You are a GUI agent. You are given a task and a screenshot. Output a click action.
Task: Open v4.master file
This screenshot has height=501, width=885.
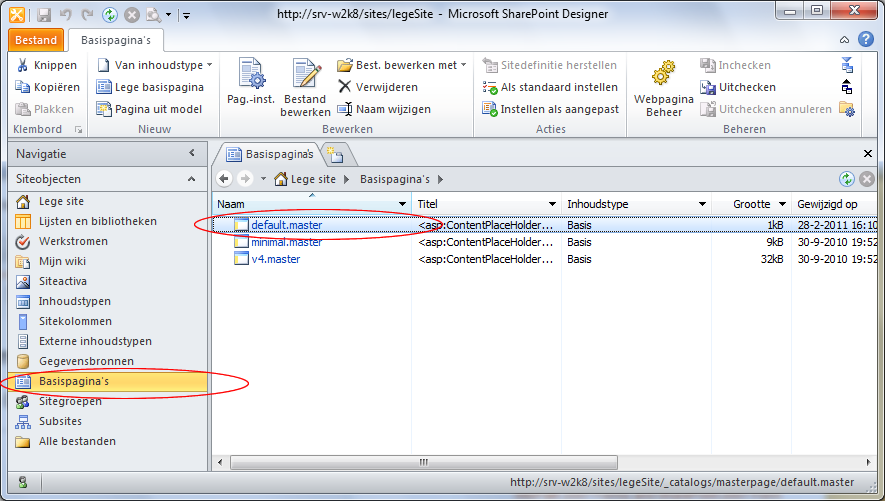coord(276,259)
